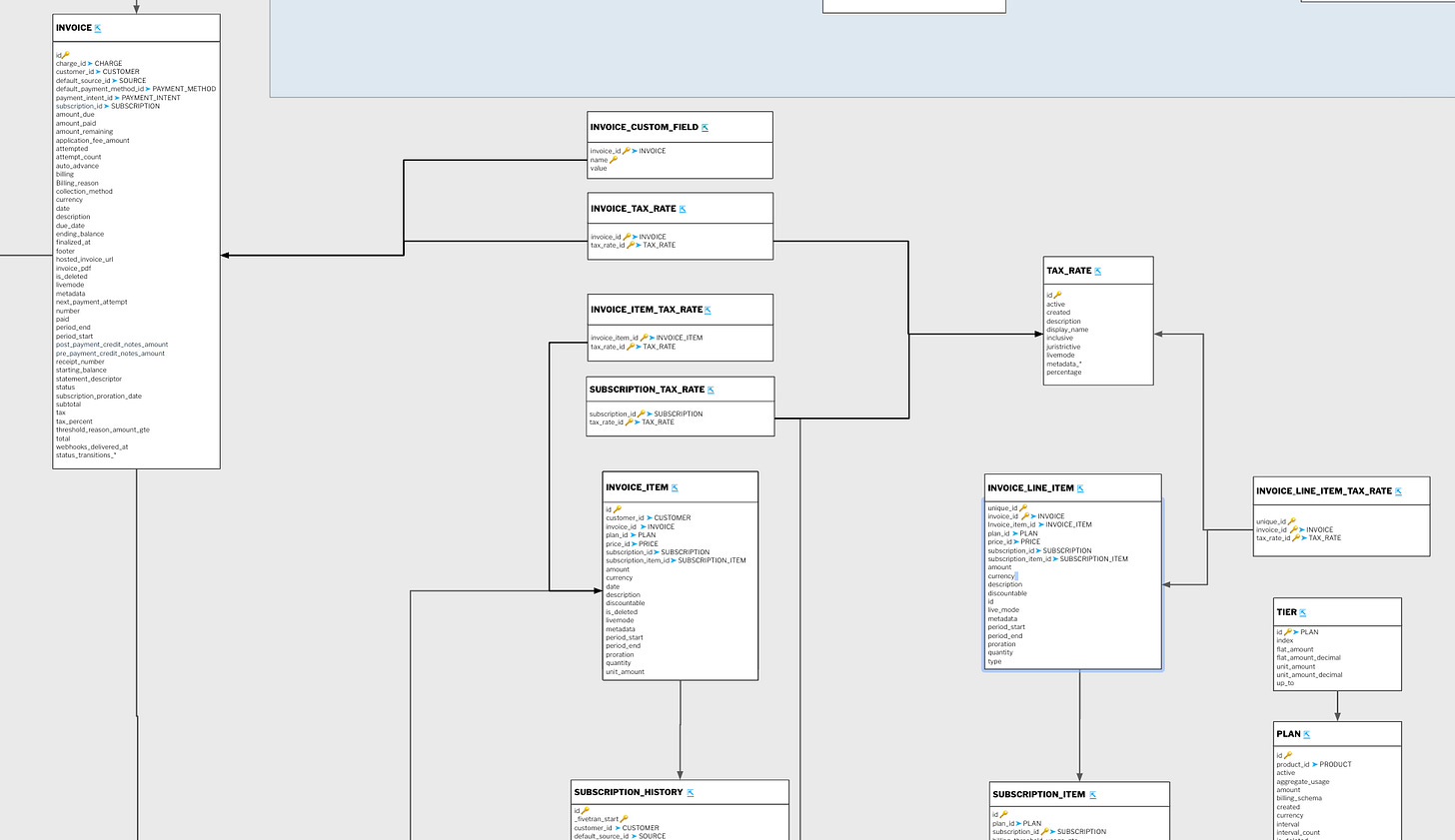Click link icon beside SUBSCRIPTION_TAX_RATE title
This screenshot has width=1455, height=840.
pos(712,391)
